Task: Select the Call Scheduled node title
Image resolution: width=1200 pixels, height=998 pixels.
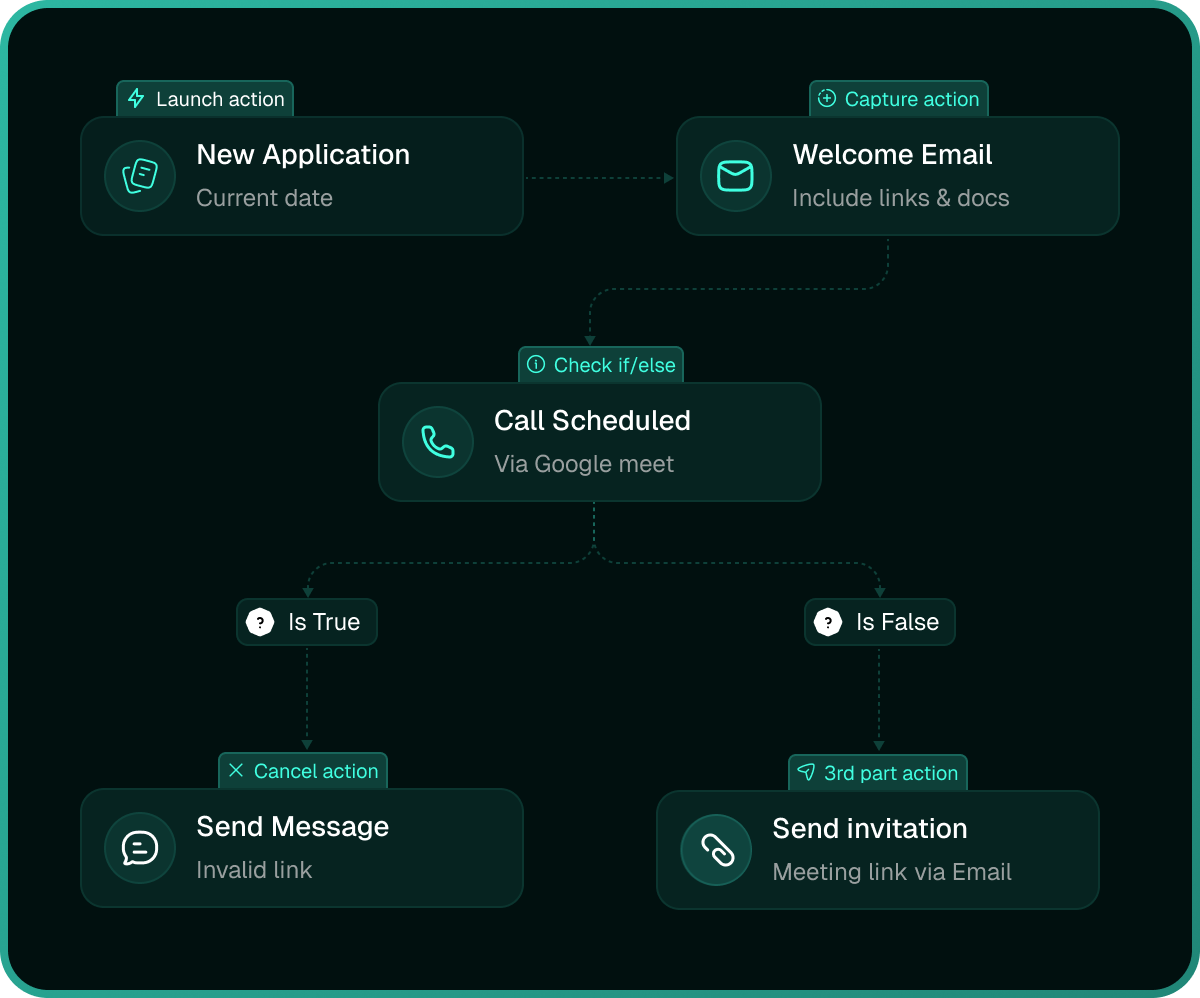Action: pos(593,420)
